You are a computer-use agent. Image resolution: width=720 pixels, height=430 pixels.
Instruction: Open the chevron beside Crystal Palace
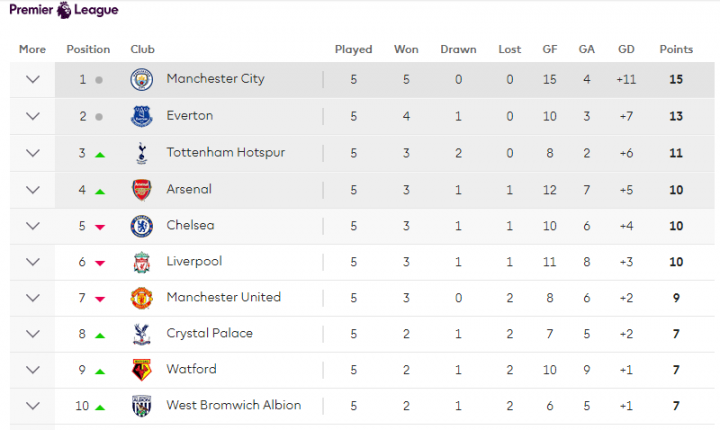point(33,334)
